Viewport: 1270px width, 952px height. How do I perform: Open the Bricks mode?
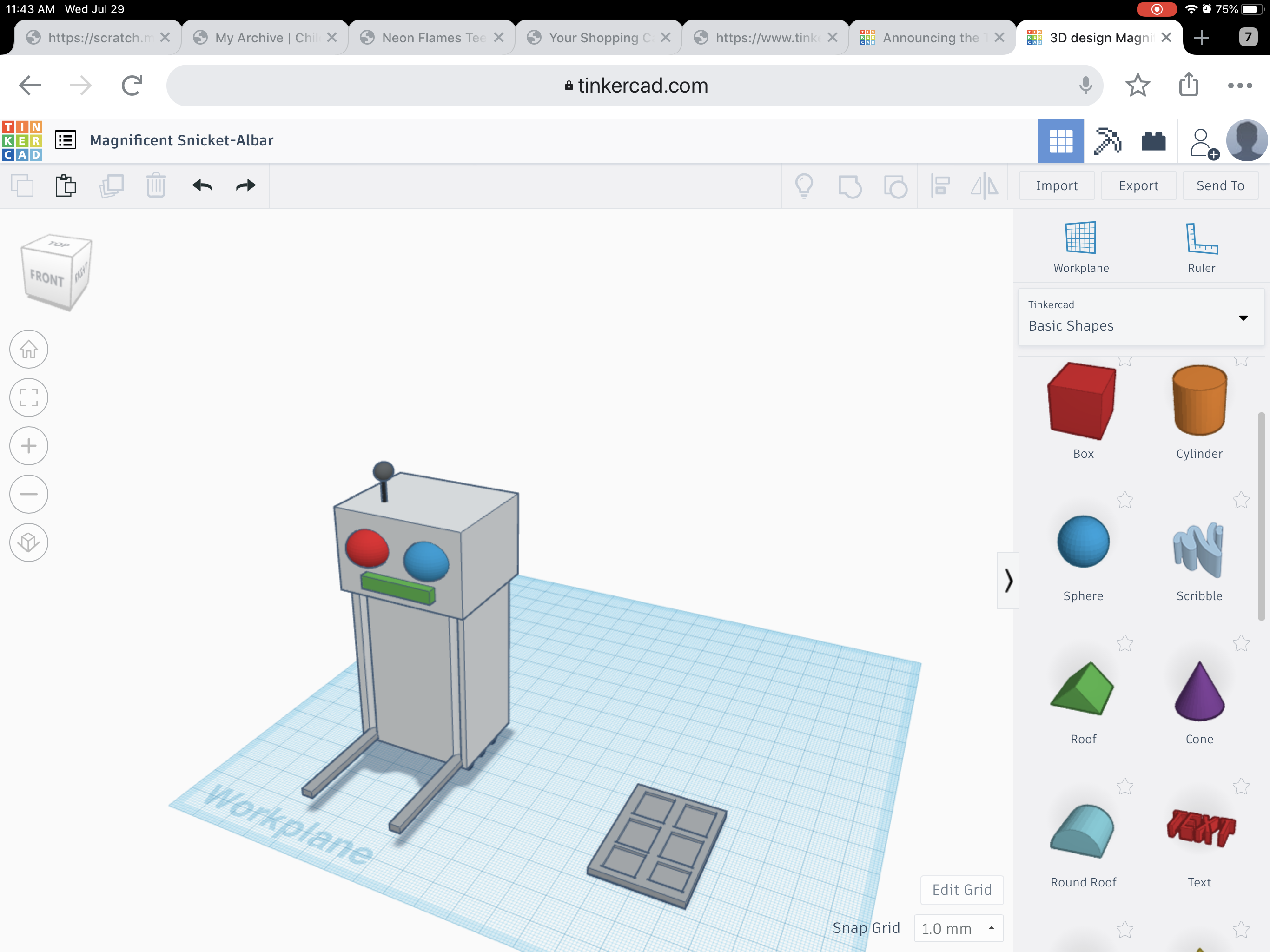(x=1153, y=141)
